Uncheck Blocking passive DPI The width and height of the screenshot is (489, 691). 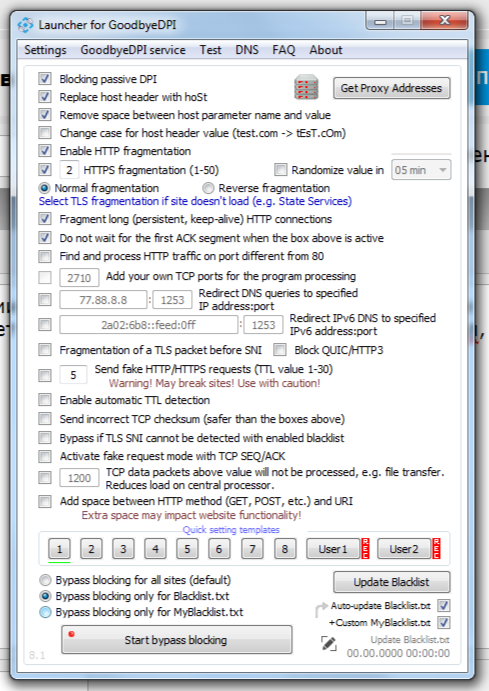click(44, 78)
